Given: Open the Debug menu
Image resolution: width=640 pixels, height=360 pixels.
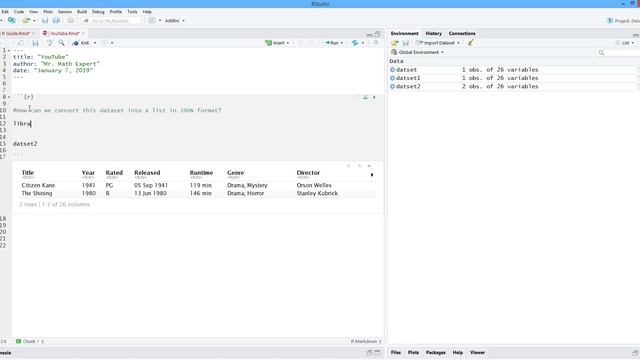Looking at the screenshot, I should click(98, 12).
